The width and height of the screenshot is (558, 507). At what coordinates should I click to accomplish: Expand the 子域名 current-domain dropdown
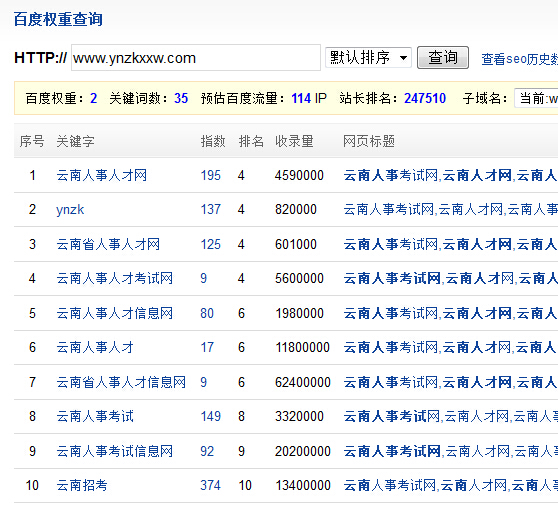coord(537,98)
